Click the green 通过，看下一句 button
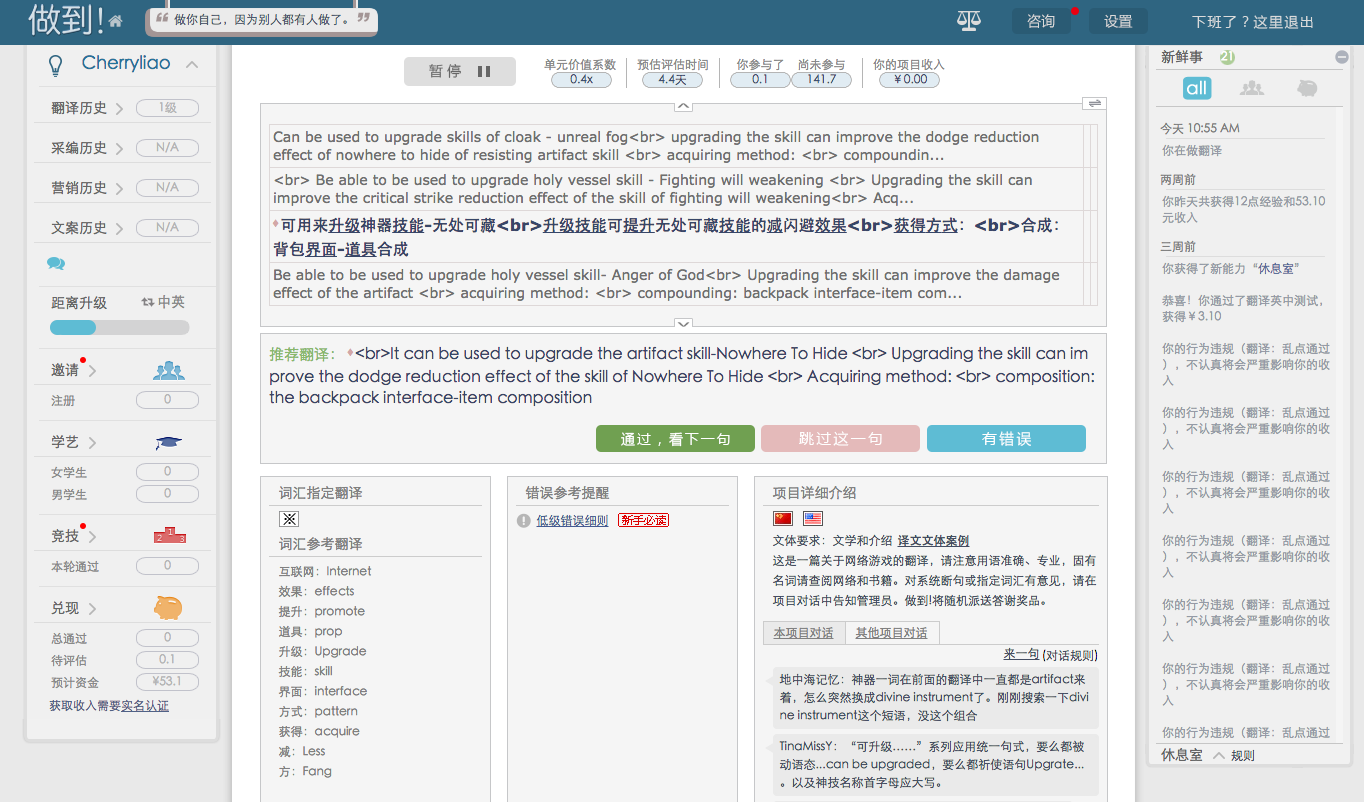This screenshot has width=1364, height=802. pos(675,439)
